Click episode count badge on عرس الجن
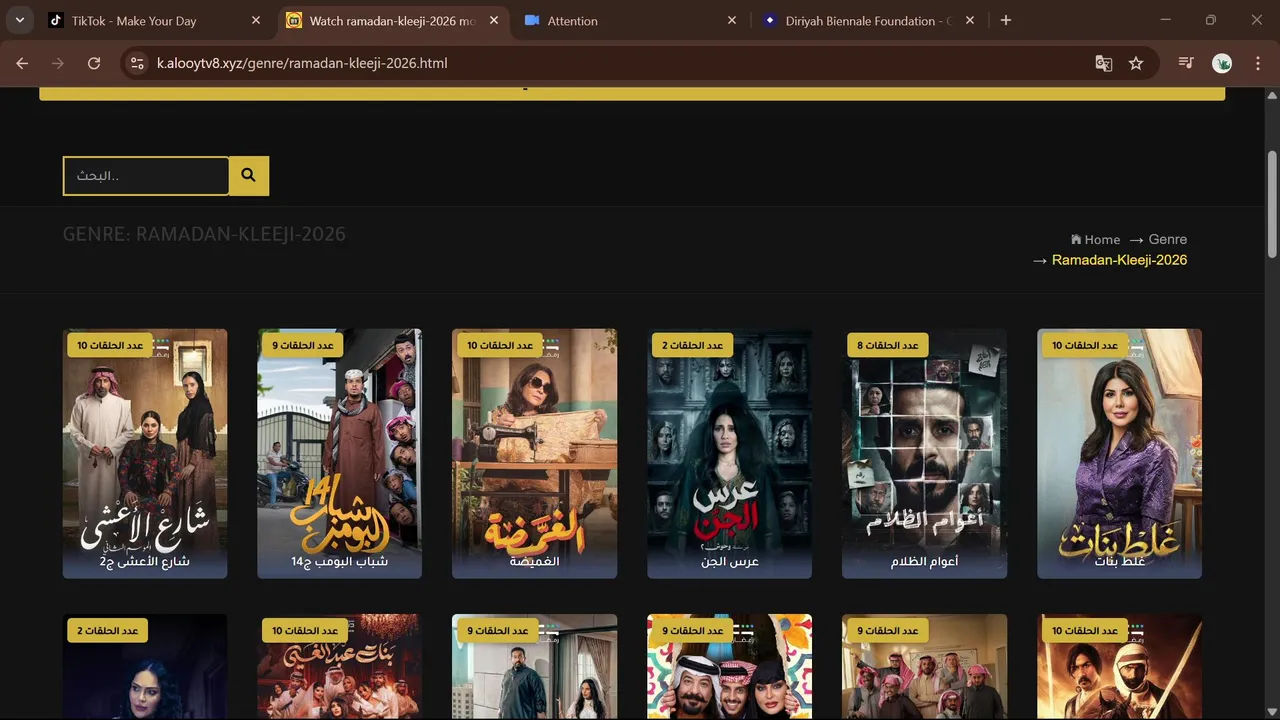The image size is (1280, 720). 692,345
